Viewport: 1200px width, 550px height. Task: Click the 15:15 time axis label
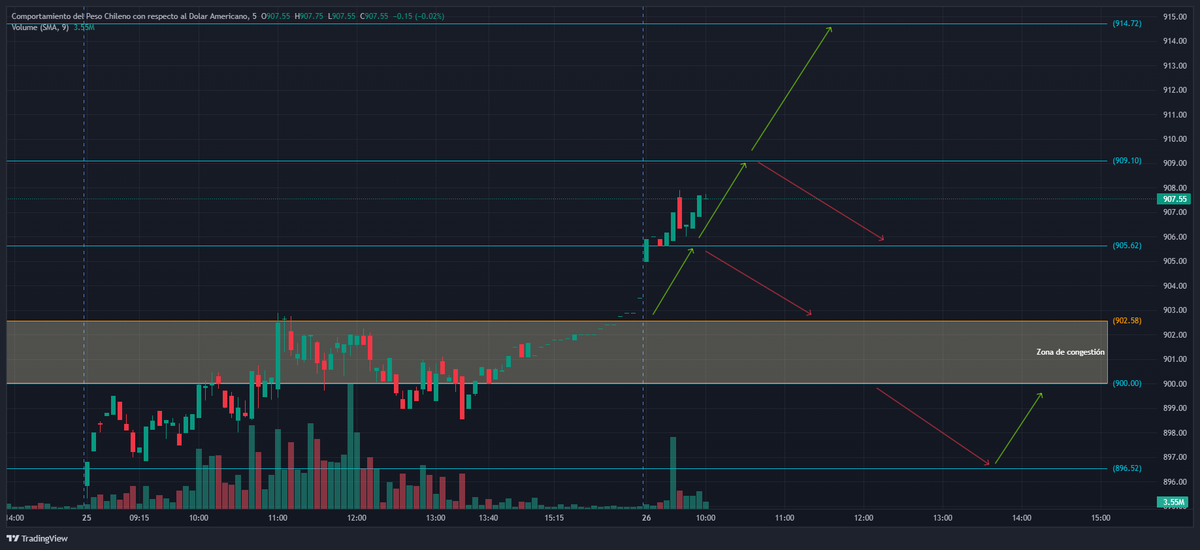tap(554, 518)
